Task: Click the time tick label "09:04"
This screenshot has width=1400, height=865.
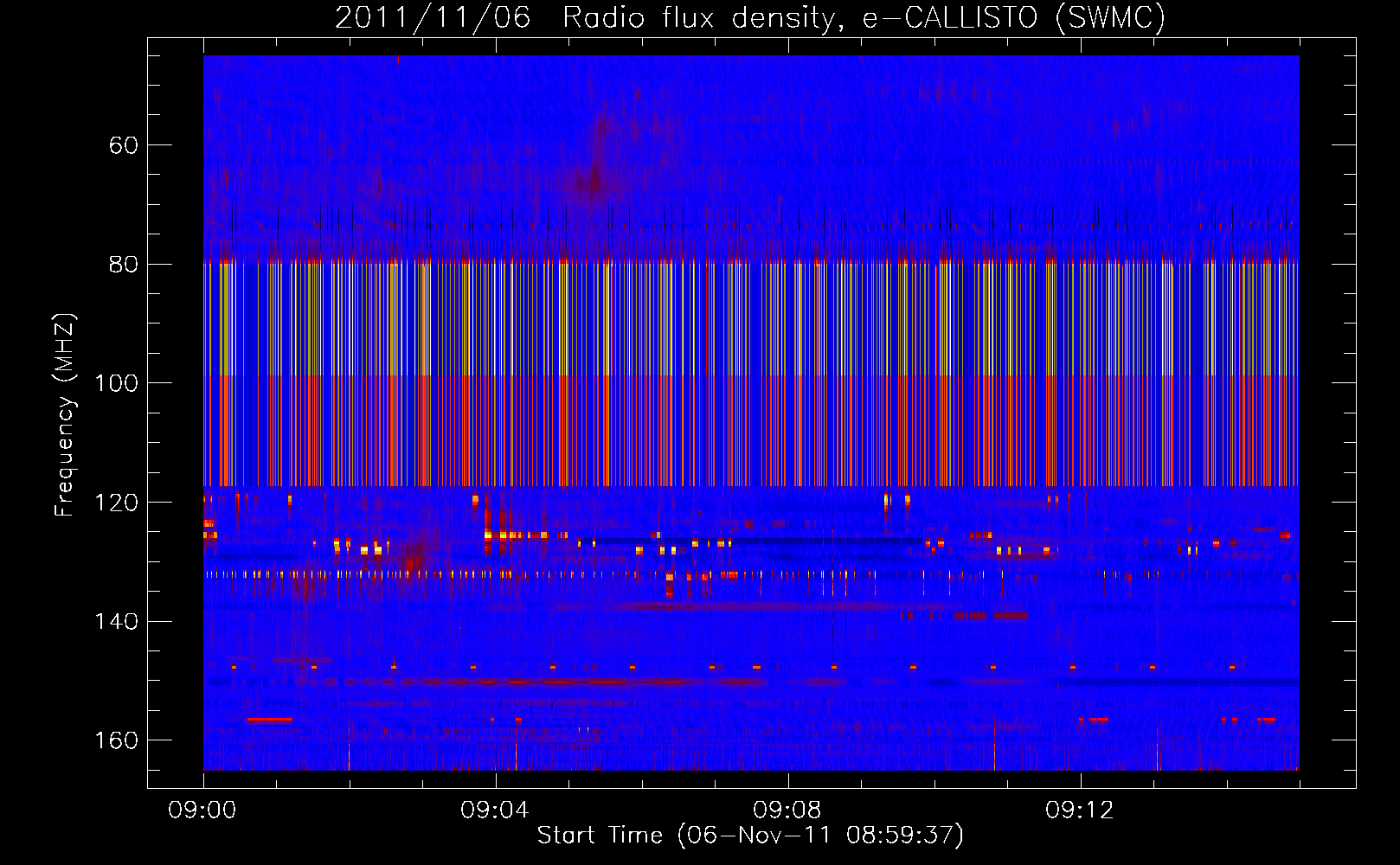Action: (495, 810)
